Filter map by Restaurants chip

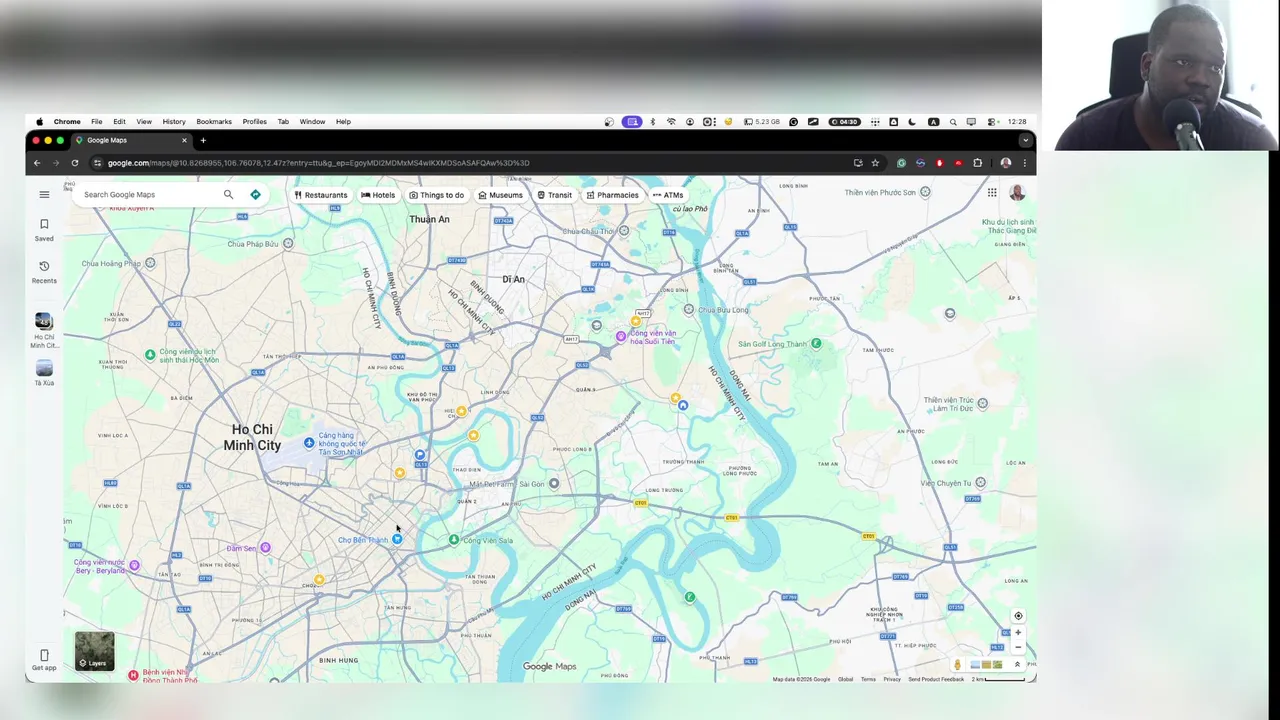pos(321,195)
